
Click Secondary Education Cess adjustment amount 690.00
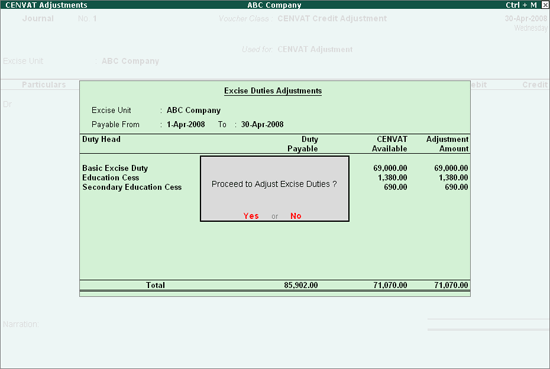point(456,187)
